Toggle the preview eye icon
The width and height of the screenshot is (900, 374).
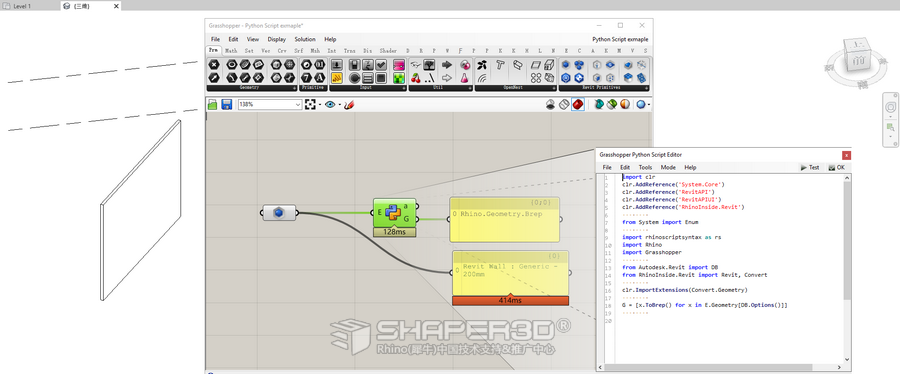click(x=329, y=104)
